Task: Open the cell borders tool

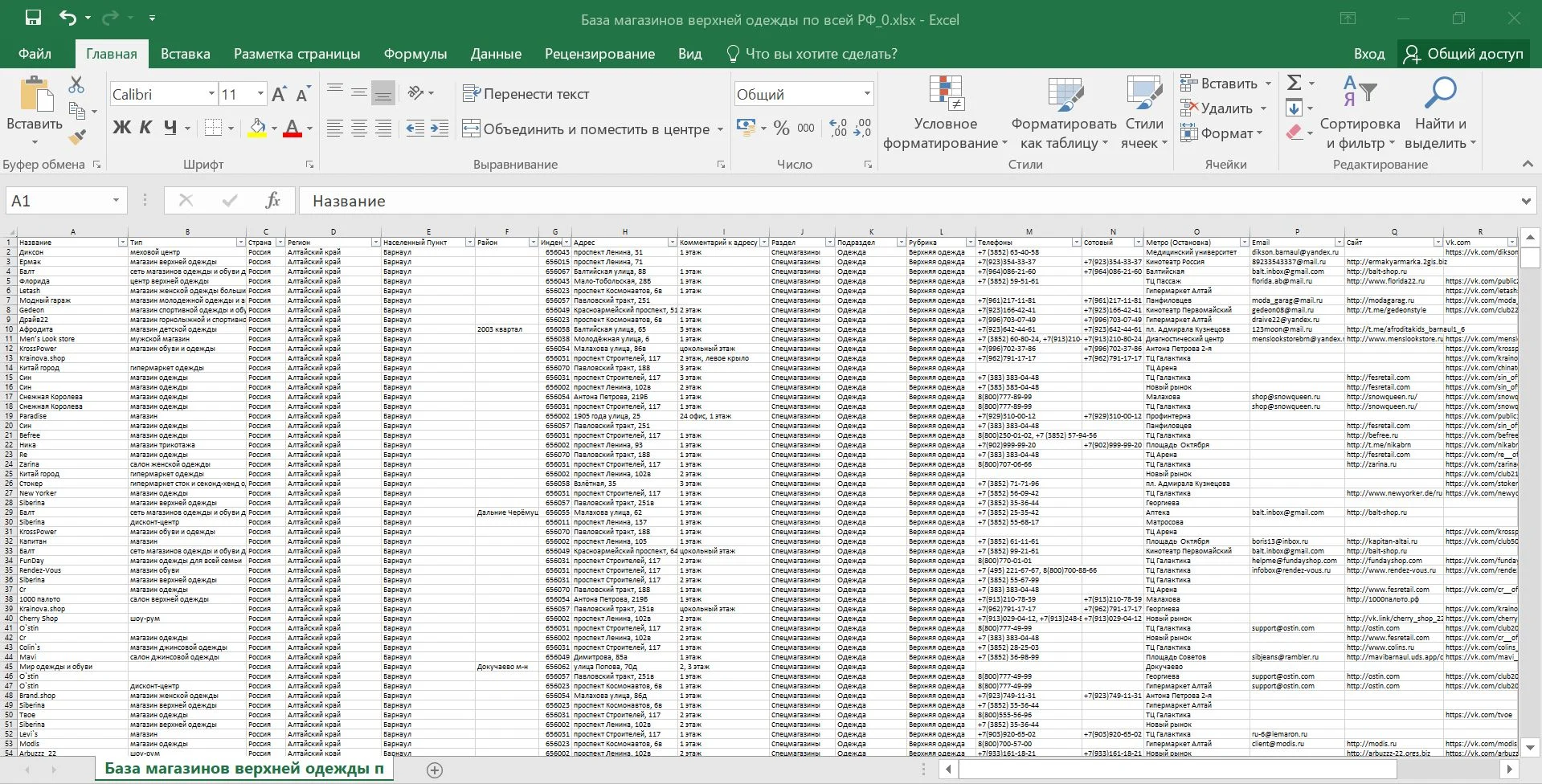Action: tap(213, 128)
